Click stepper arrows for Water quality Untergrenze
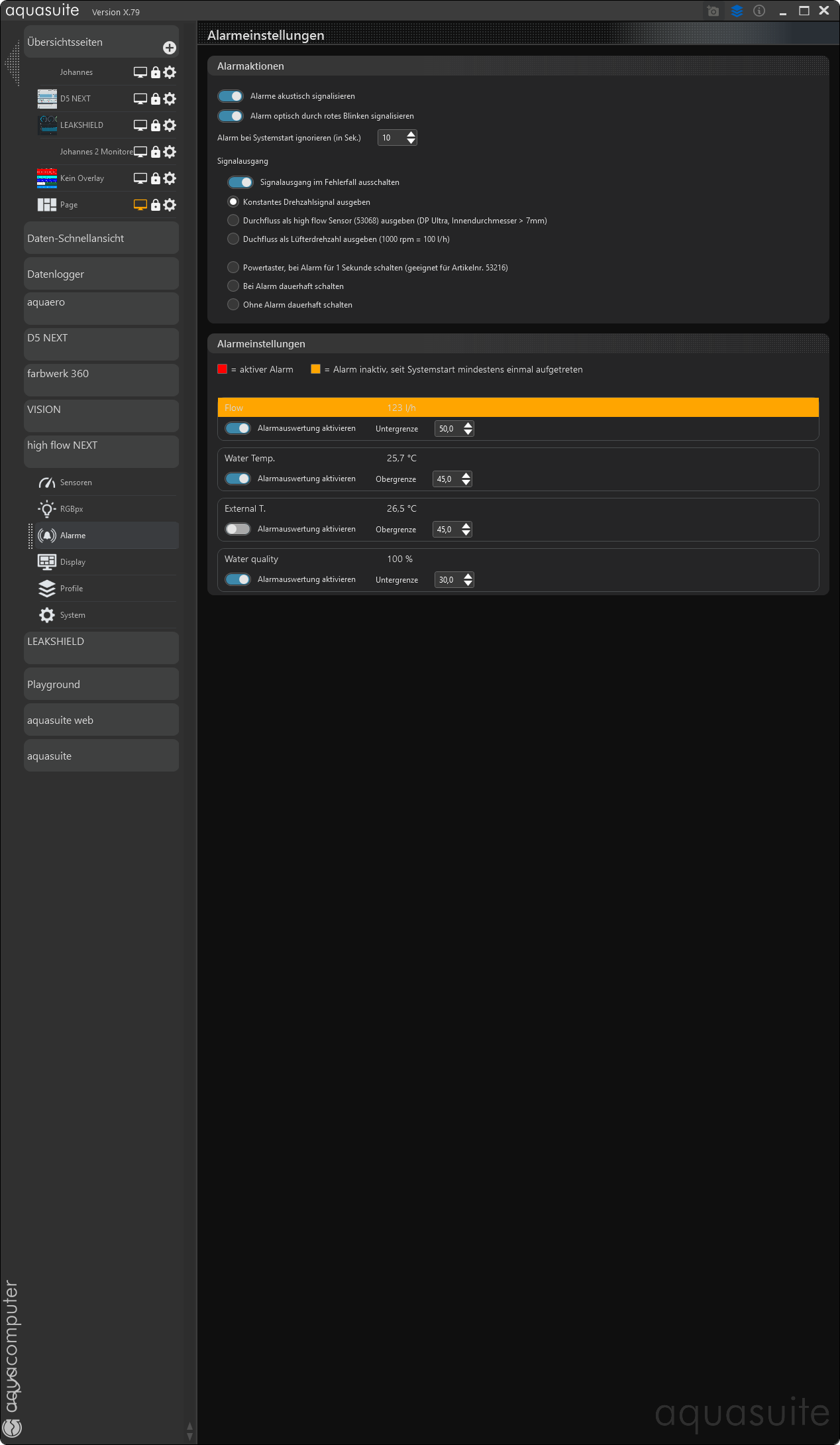This screenshot has width=840, height=1445. [468, 580]
